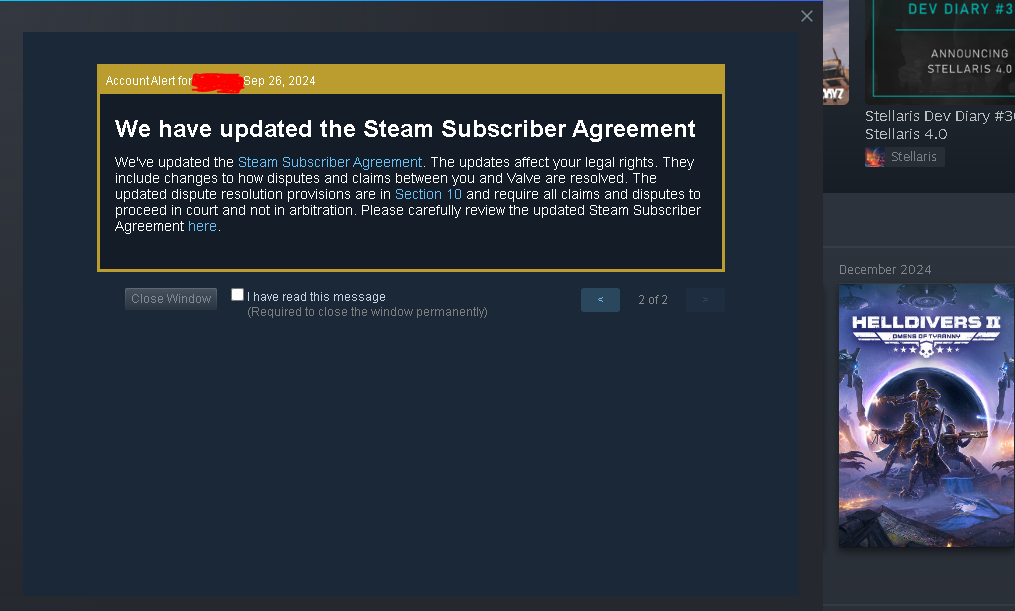Viewport: 1015px width, 611px height.
Task: Open the Steam Subscriber Agreement link
Action: pyautogui.click(x=329, y=162)
